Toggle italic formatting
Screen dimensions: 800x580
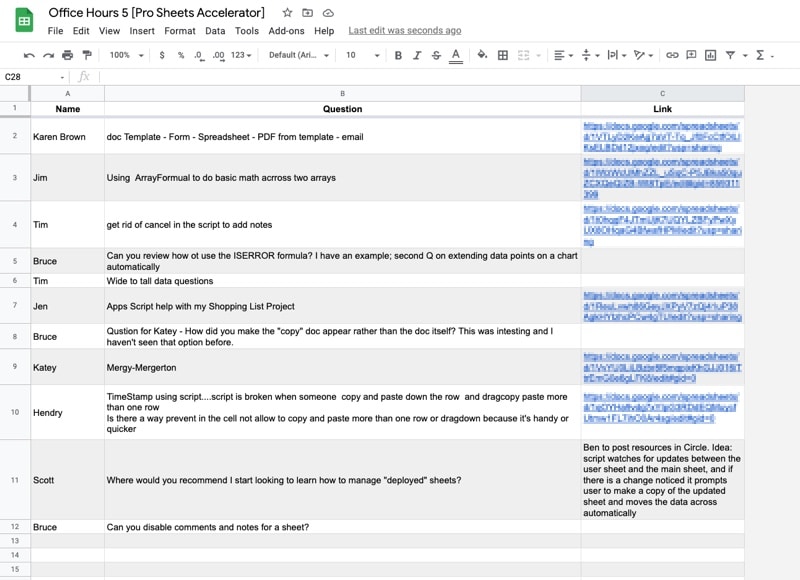click(x=417, y=55)
